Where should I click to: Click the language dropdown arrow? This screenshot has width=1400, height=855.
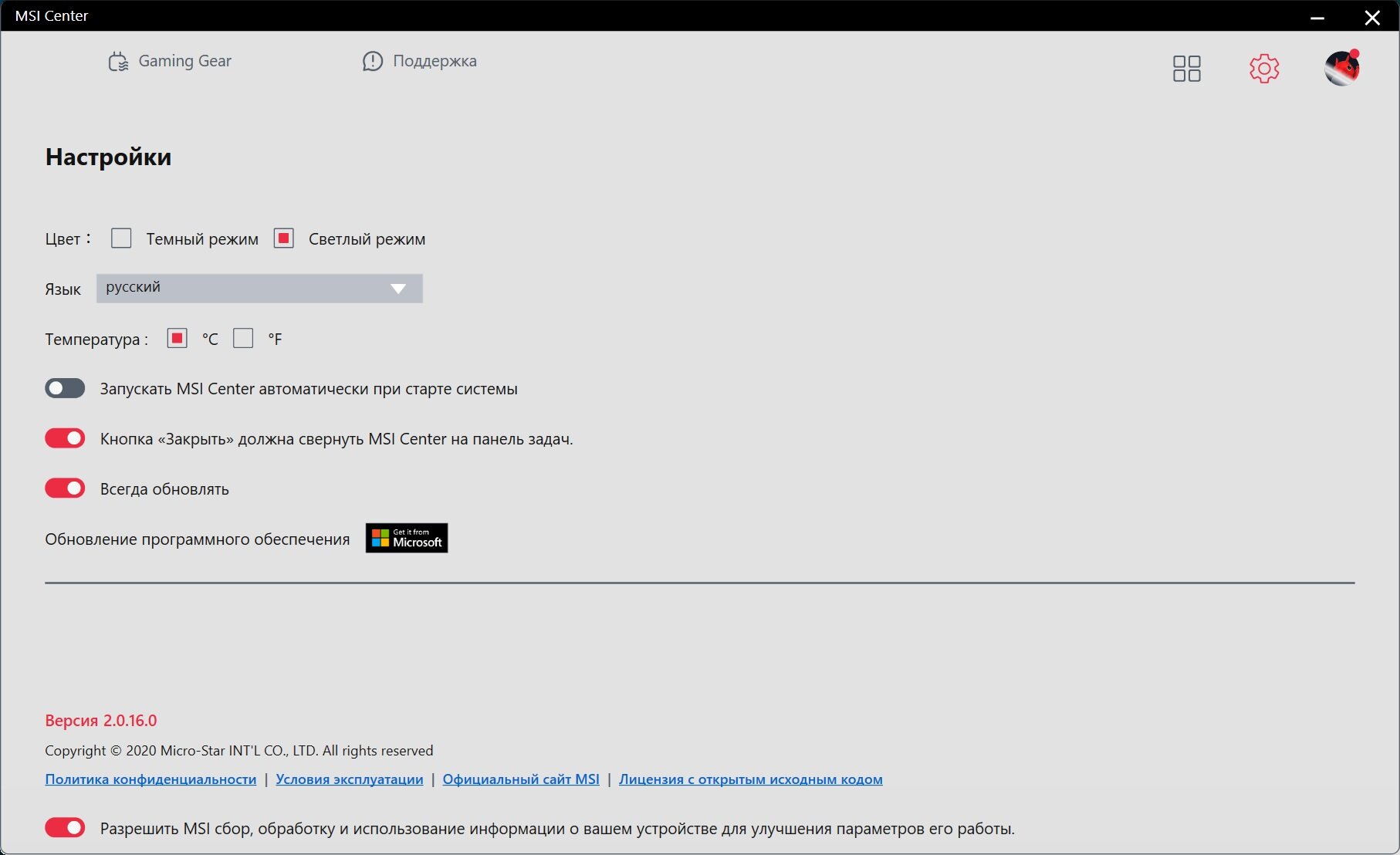(398, 289)
